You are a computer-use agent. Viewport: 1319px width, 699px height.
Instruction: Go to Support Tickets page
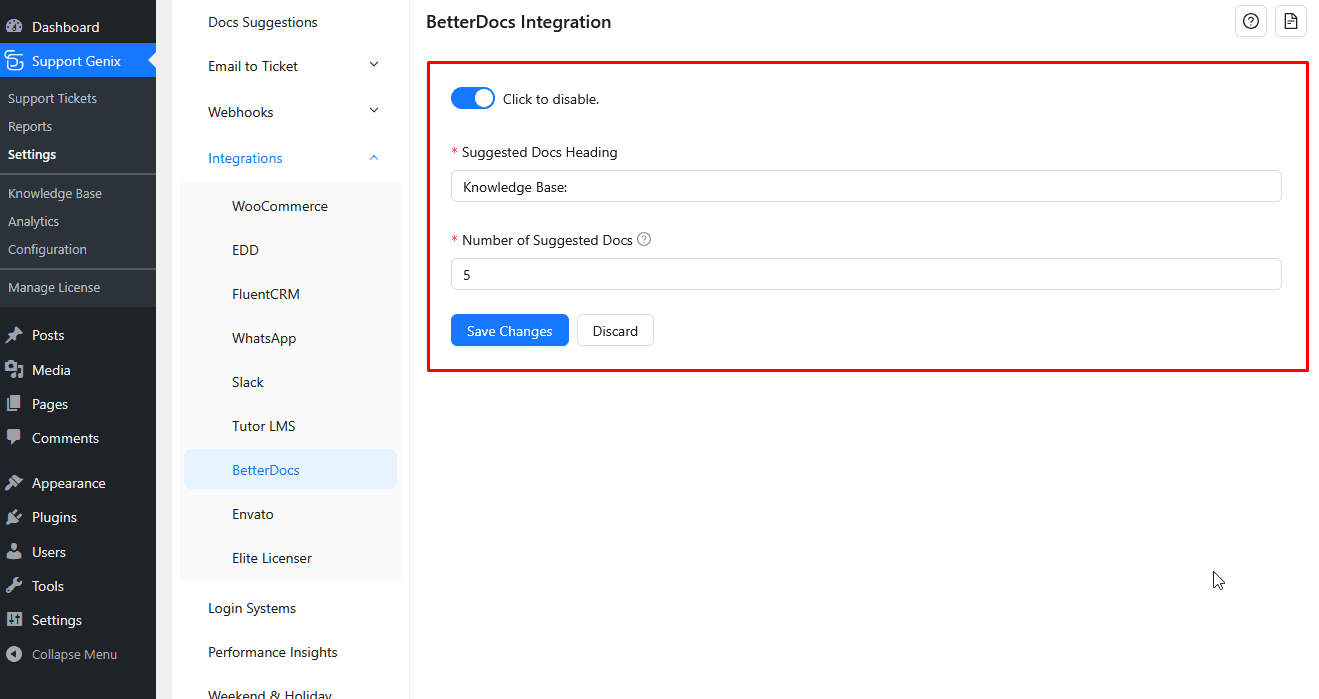point(52,98)
